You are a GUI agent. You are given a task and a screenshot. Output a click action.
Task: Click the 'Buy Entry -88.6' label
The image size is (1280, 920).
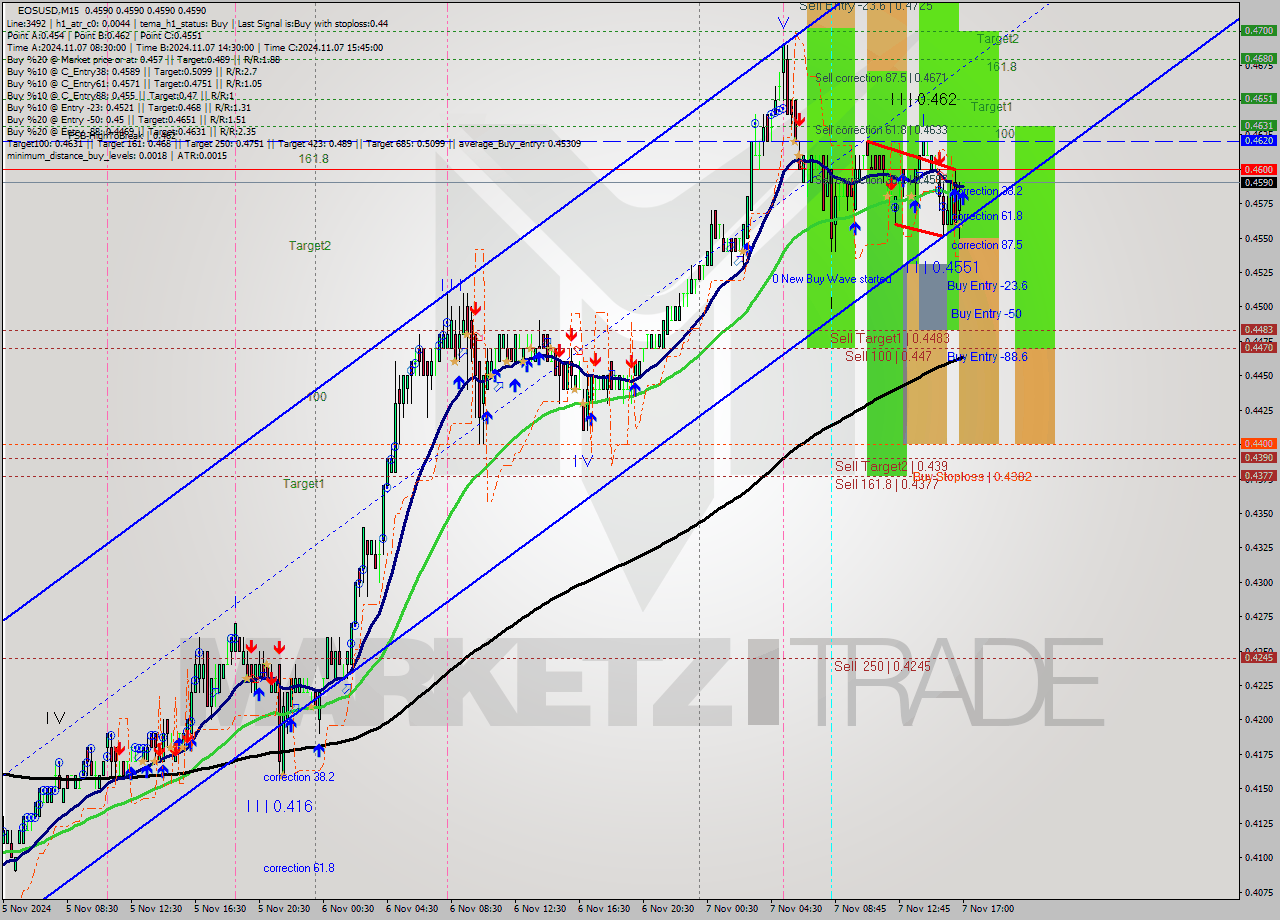987,356
